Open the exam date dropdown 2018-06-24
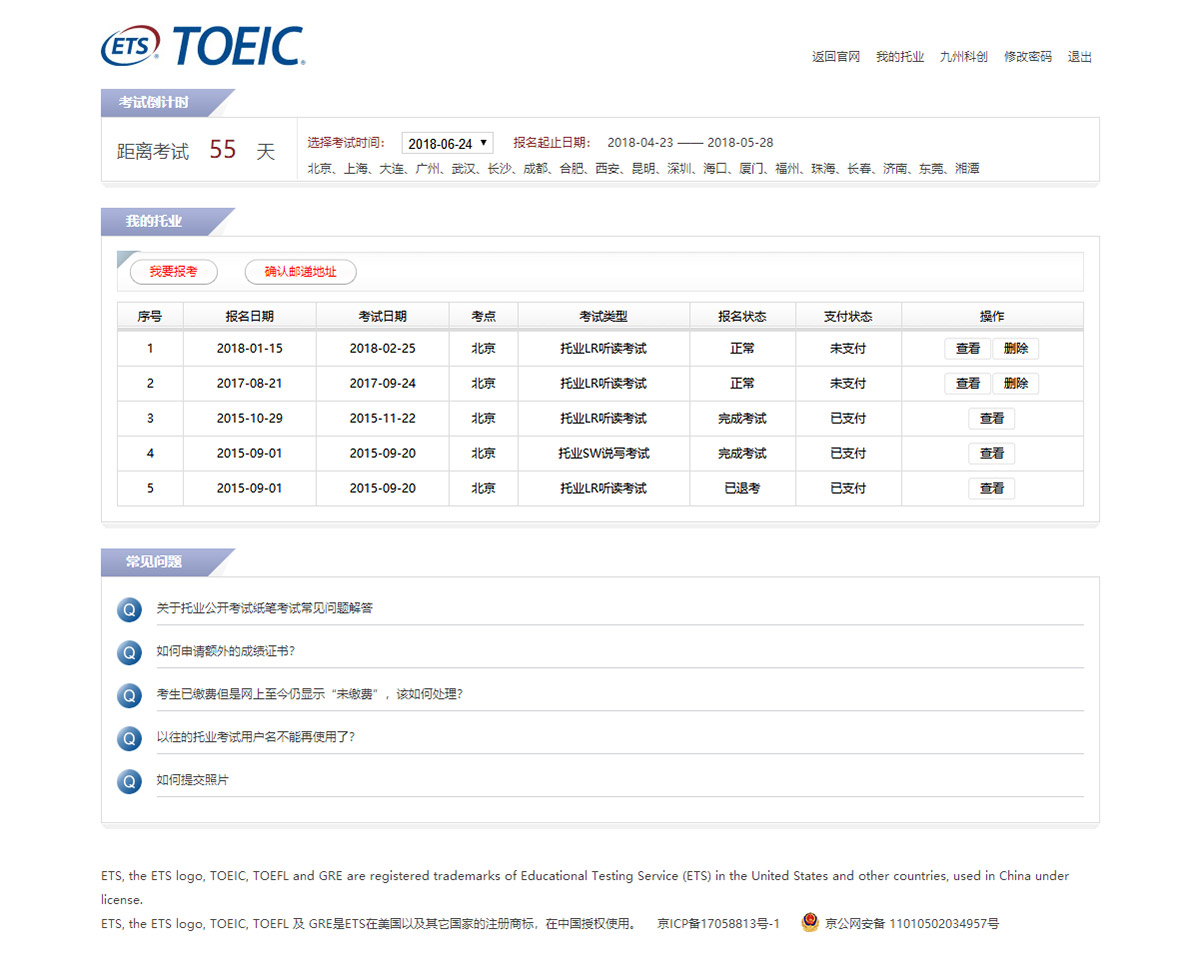The image size is (1200, 958). tap(447, 144)
